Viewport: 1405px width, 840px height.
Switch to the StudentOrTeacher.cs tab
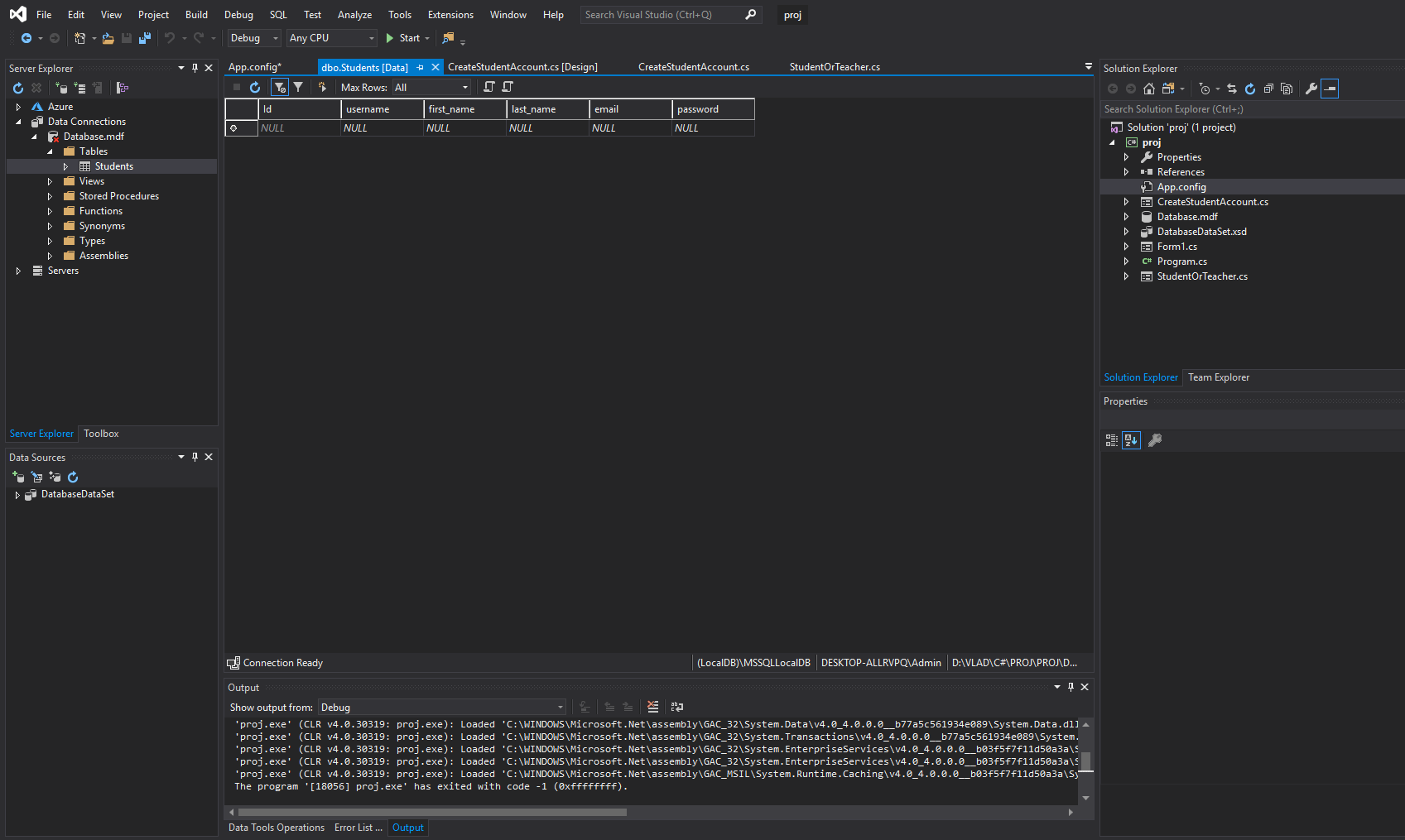tap(835, 67)
